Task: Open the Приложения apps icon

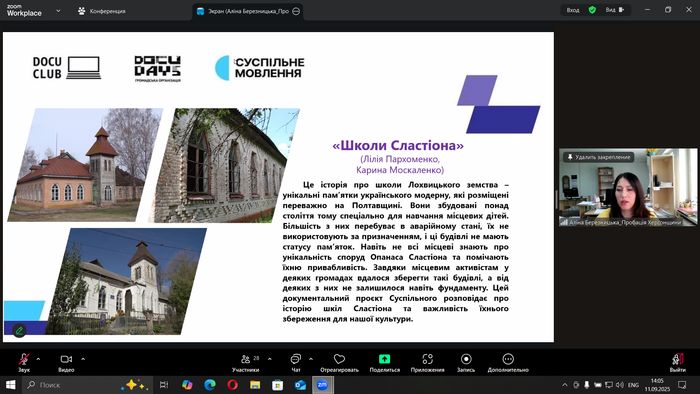Action: point(427,359)
